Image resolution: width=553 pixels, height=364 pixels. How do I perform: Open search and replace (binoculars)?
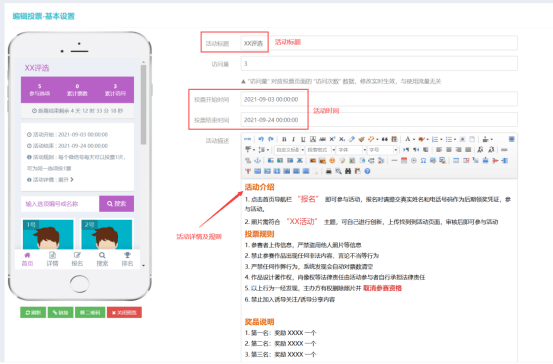348,171
